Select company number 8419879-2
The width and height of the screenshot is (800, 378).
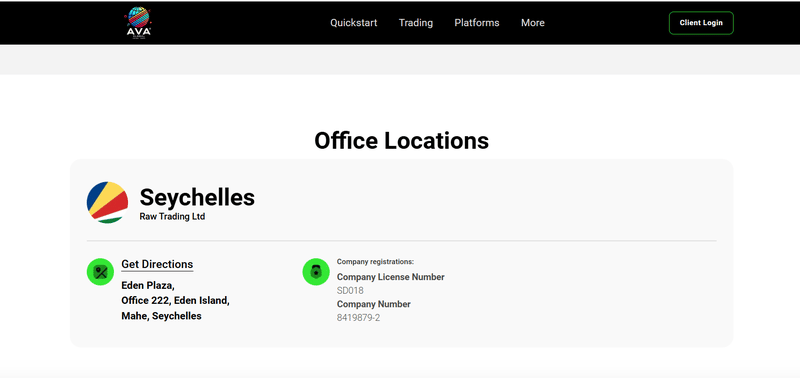click(358, 318)
